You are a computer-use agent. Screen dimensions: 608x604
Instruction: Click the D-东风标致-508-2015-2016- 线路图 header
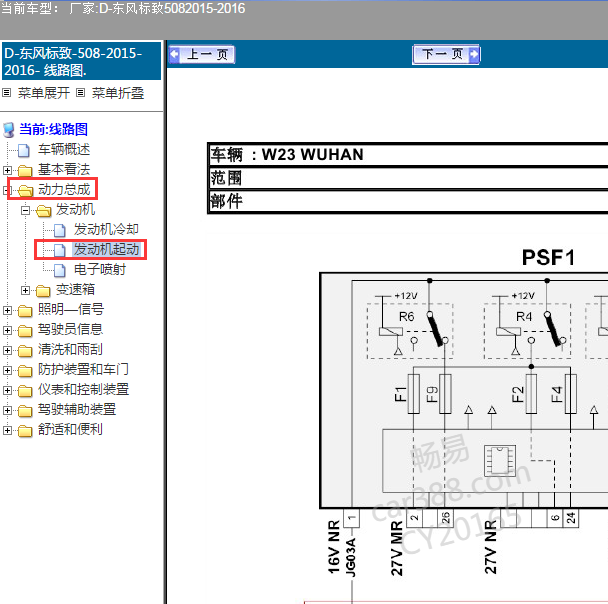click(x=81, y=61)
